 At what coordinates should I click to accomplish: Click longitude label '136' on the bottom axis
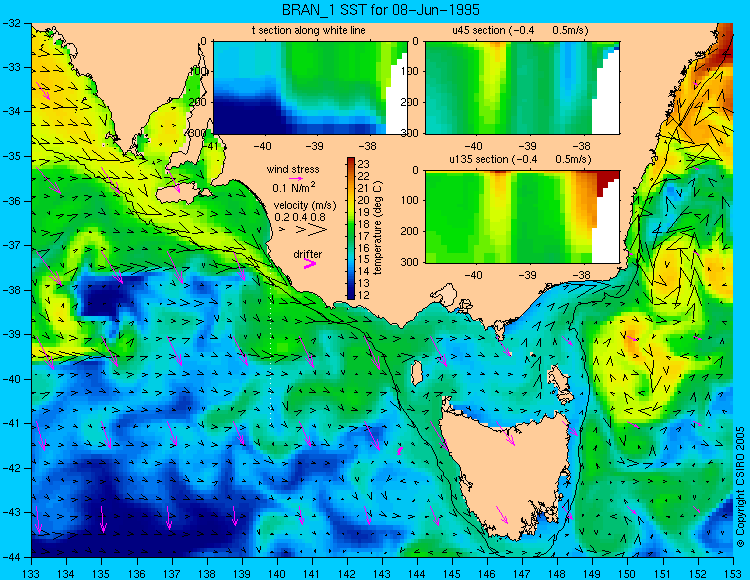pos(136,573)
